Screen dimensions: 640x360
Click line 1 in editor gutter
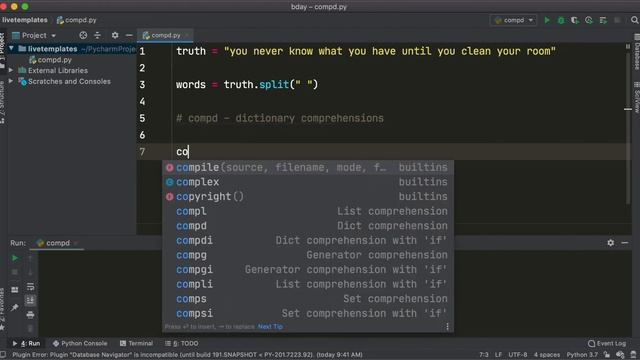coord(142,51)
